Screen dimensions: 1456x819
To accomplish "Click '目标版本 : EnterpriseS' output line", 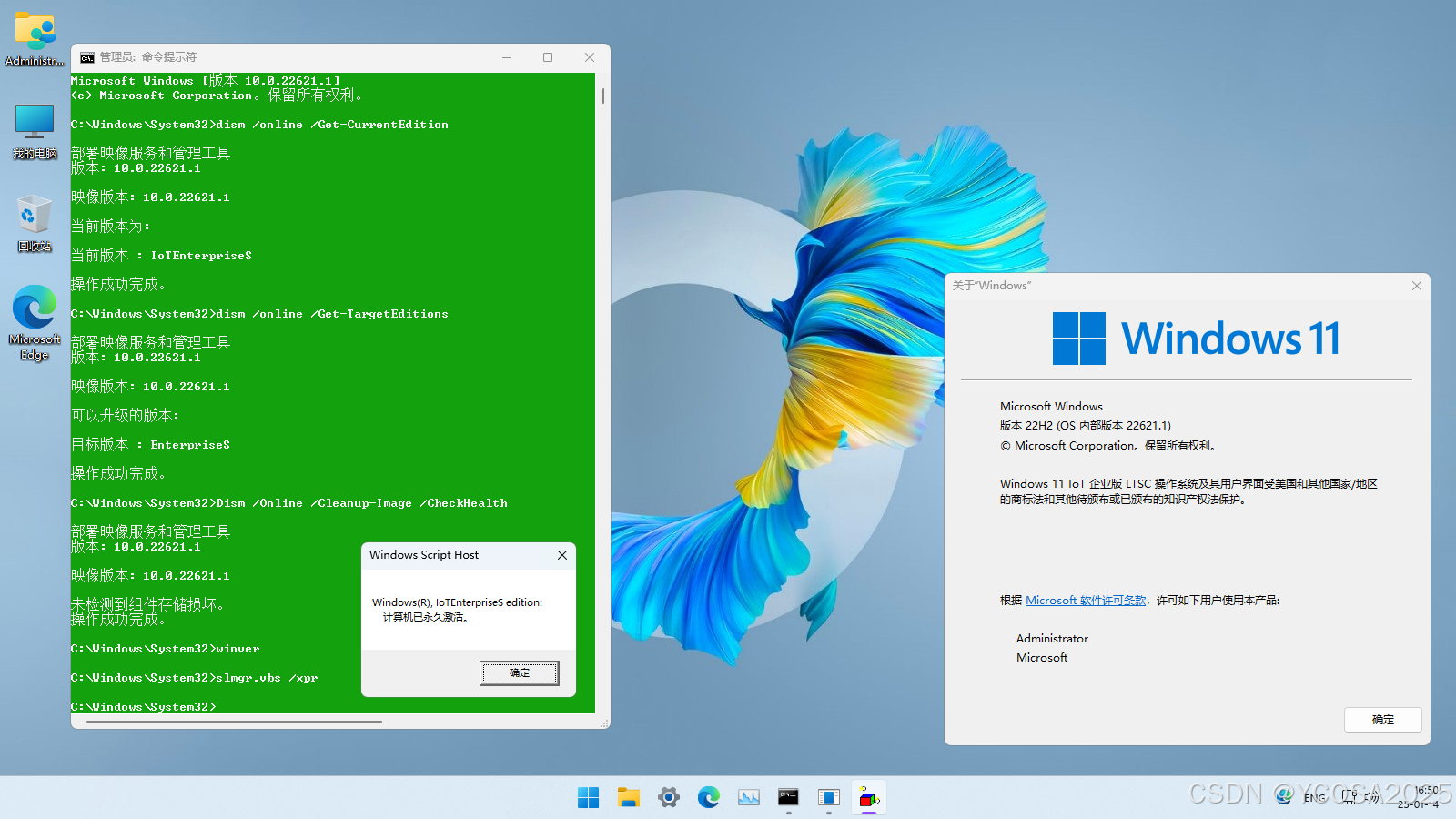I will tap(150, 445).
